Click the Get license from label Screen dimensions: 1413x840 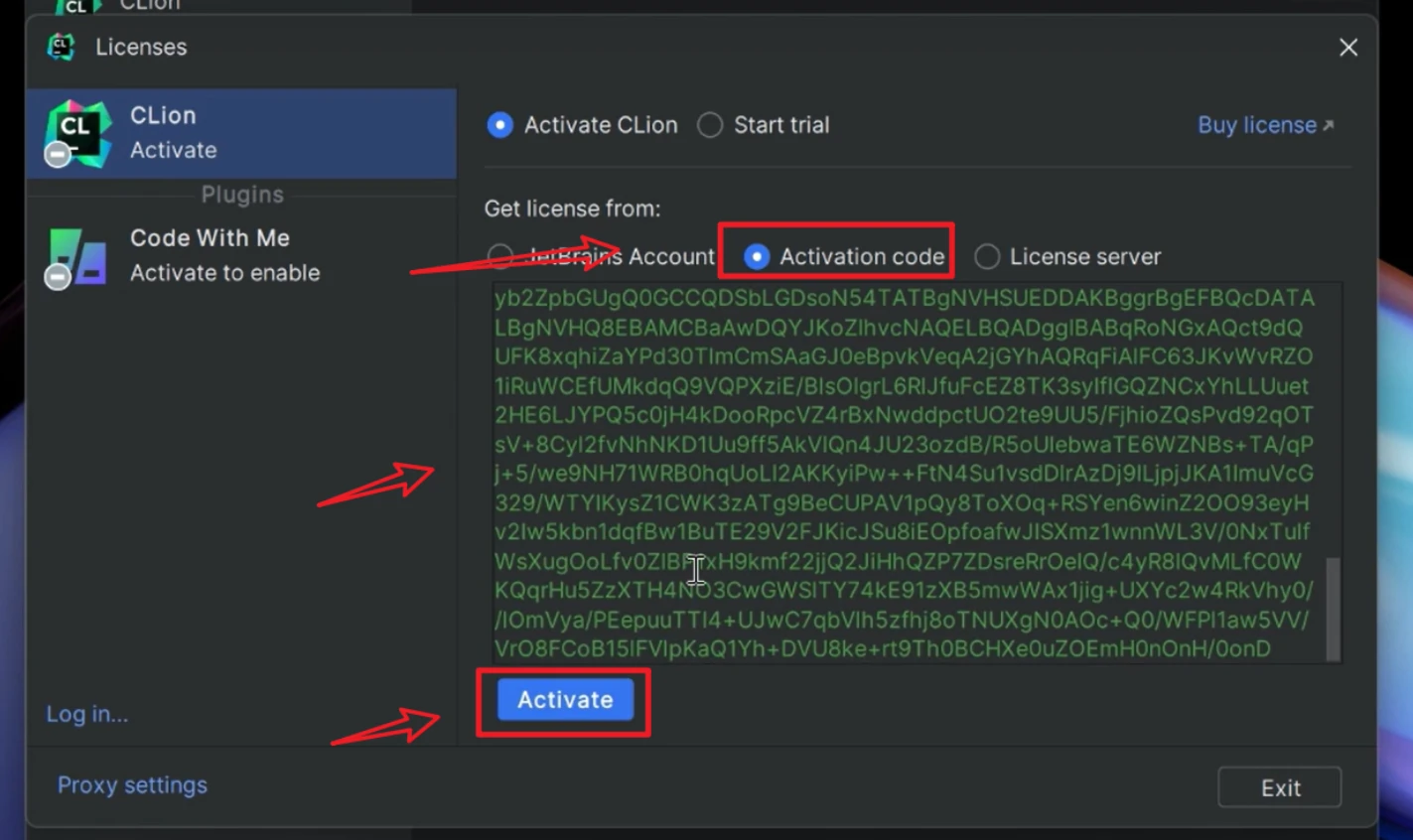(x=572, y=209)
